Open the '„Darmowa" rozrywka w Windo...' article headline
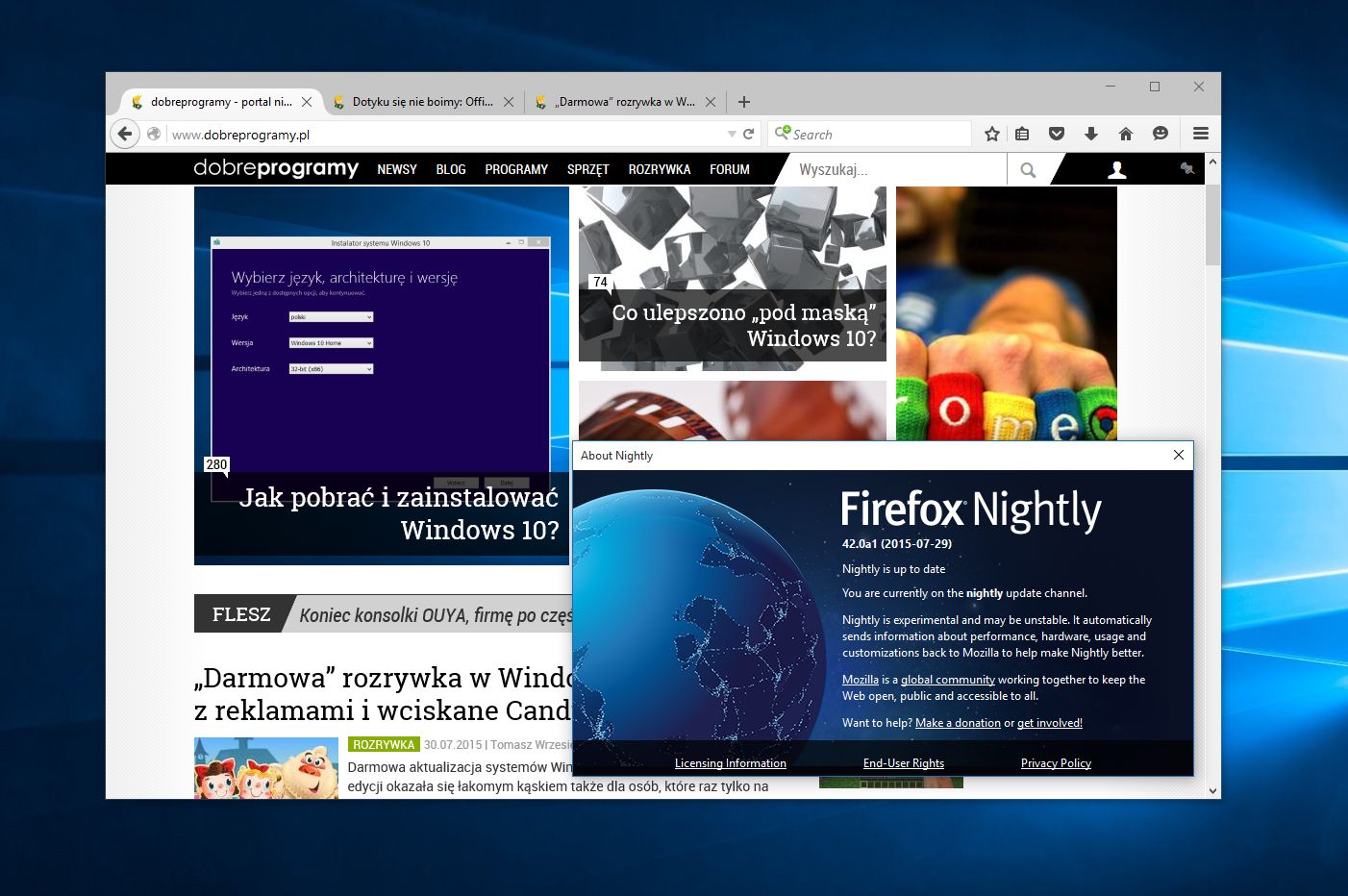 [384, 693]
